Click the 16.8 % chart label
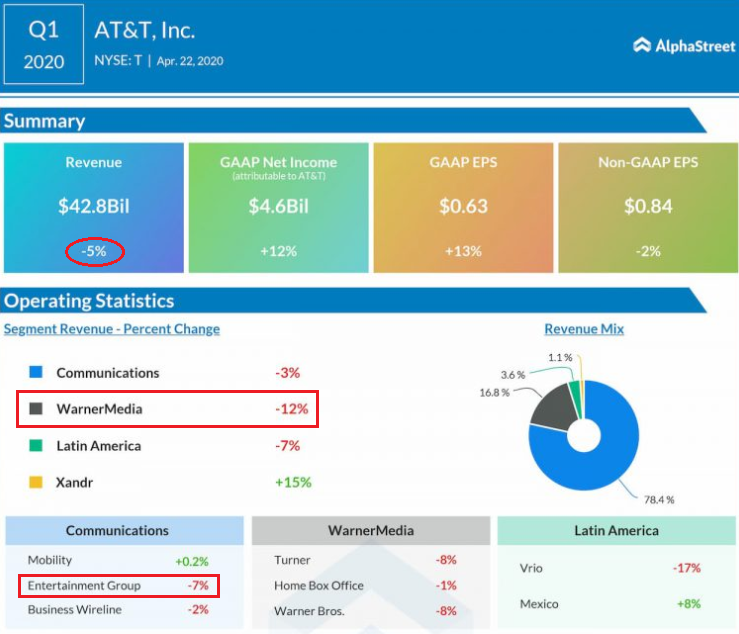 tap(494, 393)
